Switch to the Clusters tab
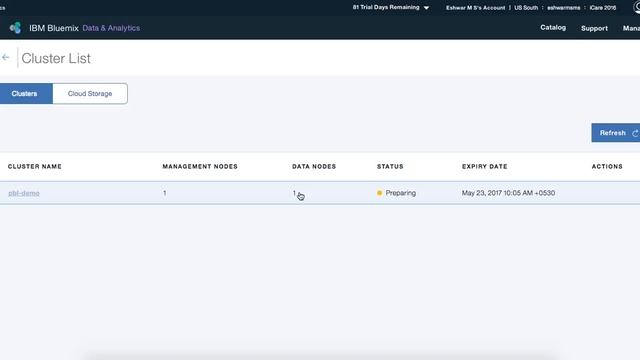 [x=26, y=93]
